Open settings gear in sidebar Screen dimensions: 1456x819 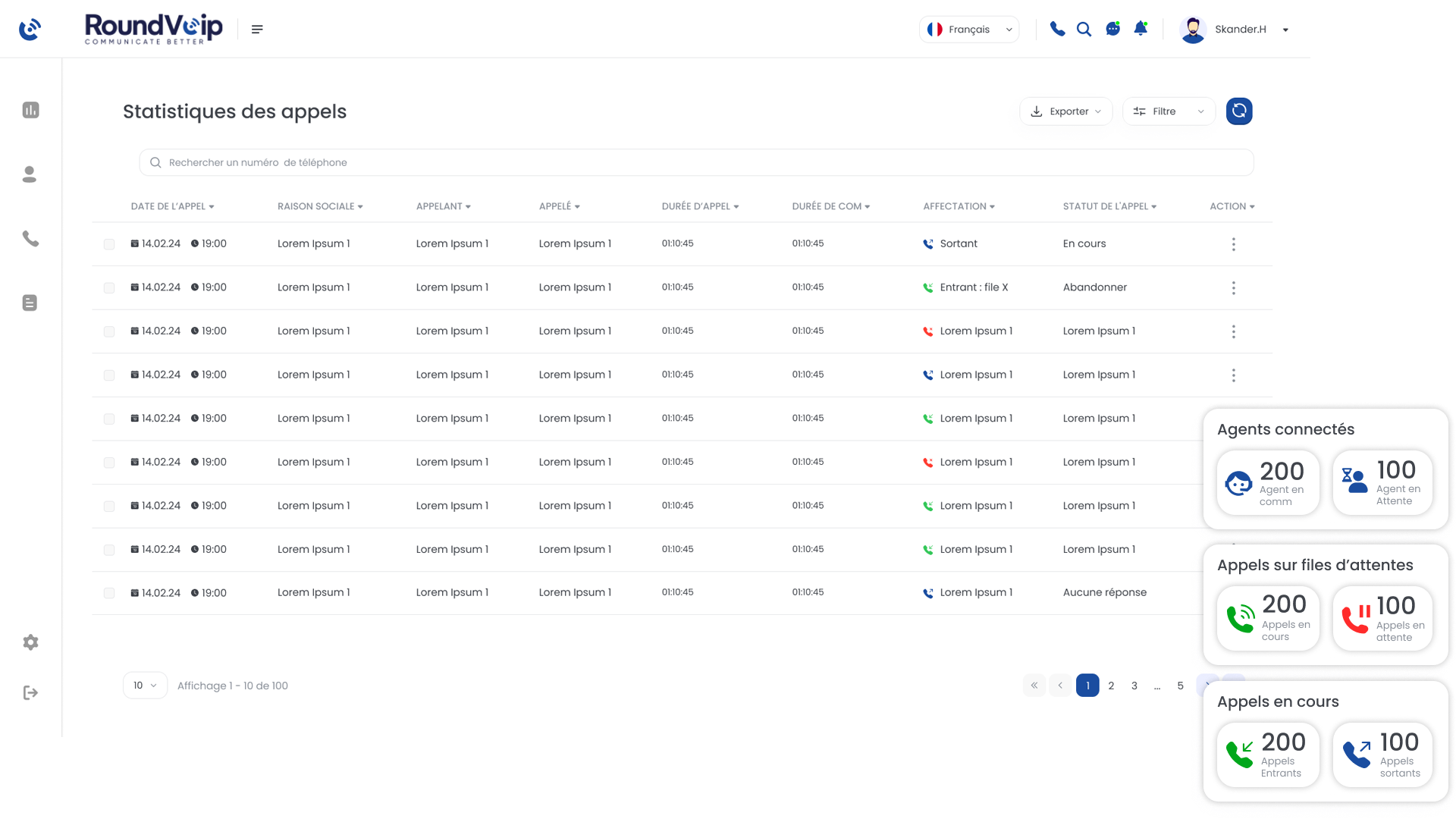[x=30, y=642]
